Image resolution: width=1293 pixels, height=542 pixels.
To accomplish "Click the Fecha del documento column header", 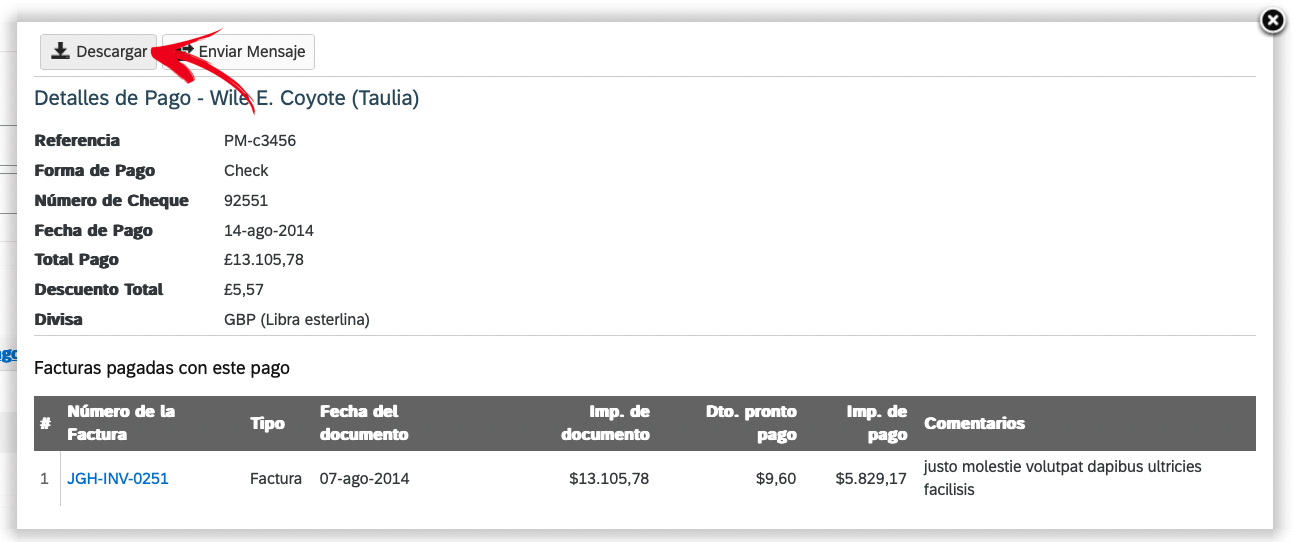I will [364, 423].
